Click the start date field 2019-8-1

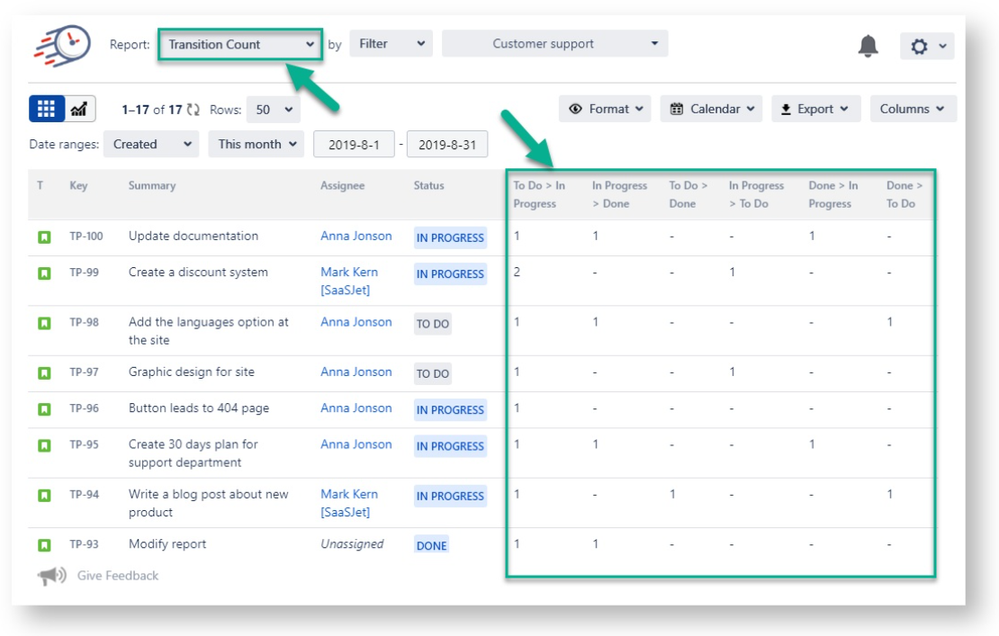tap(354, 145)
